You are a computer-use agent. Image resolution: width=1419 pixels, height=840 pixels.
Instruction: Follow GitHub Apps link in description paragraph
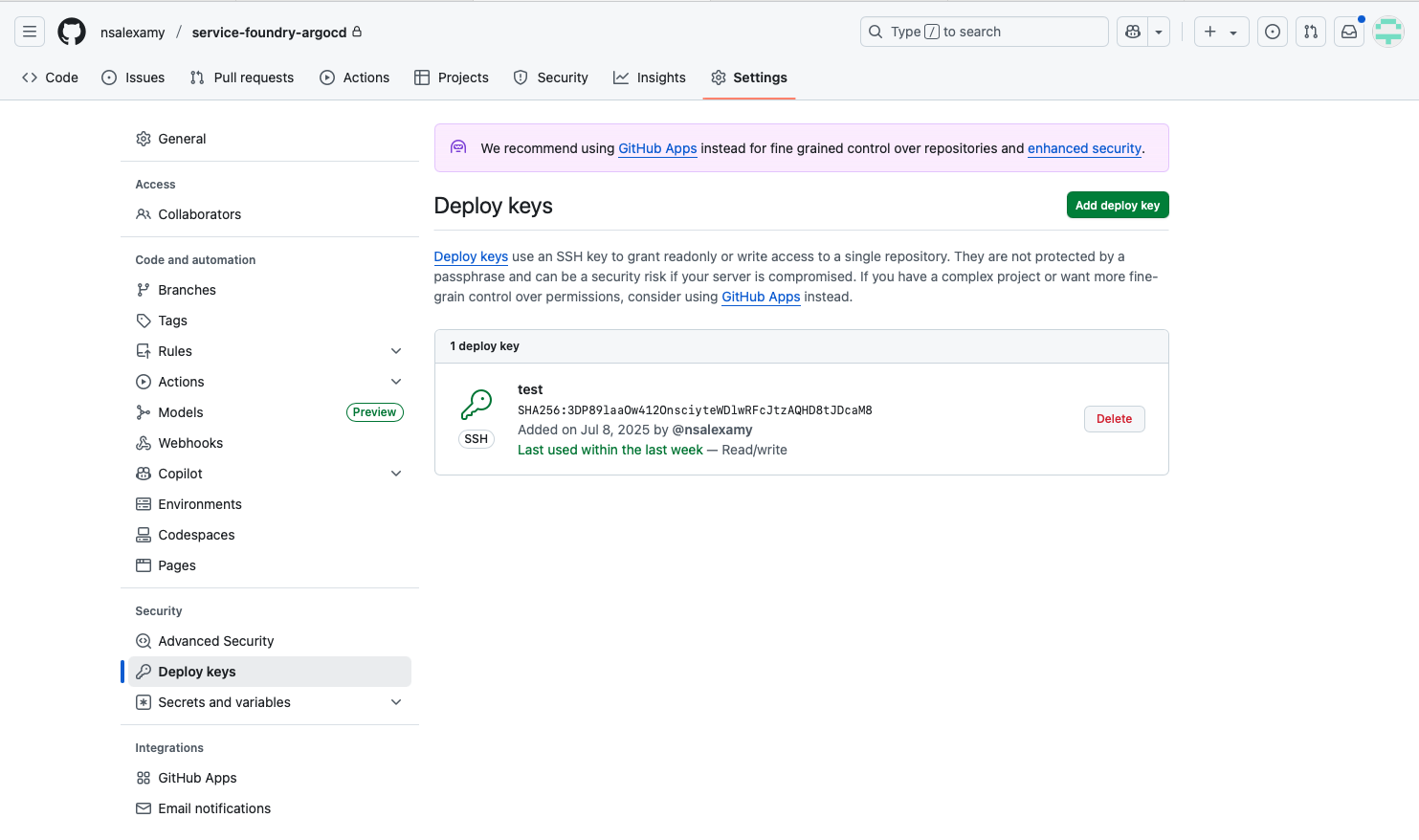coord(761,297)
